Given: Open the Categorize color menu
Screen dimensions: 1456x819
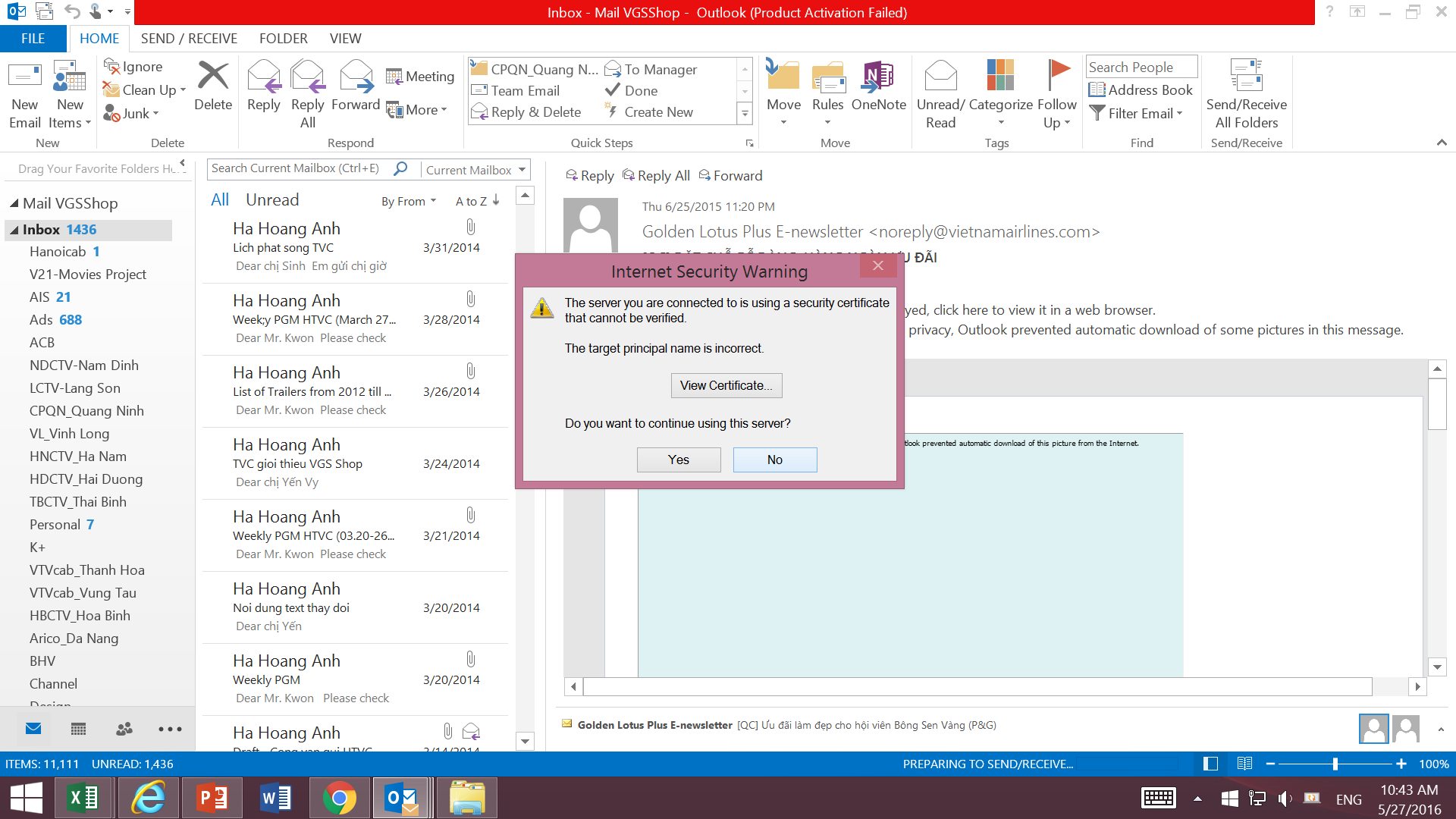Looking at the screenshot, I should pyautogui.click(x=1000, y=94).
